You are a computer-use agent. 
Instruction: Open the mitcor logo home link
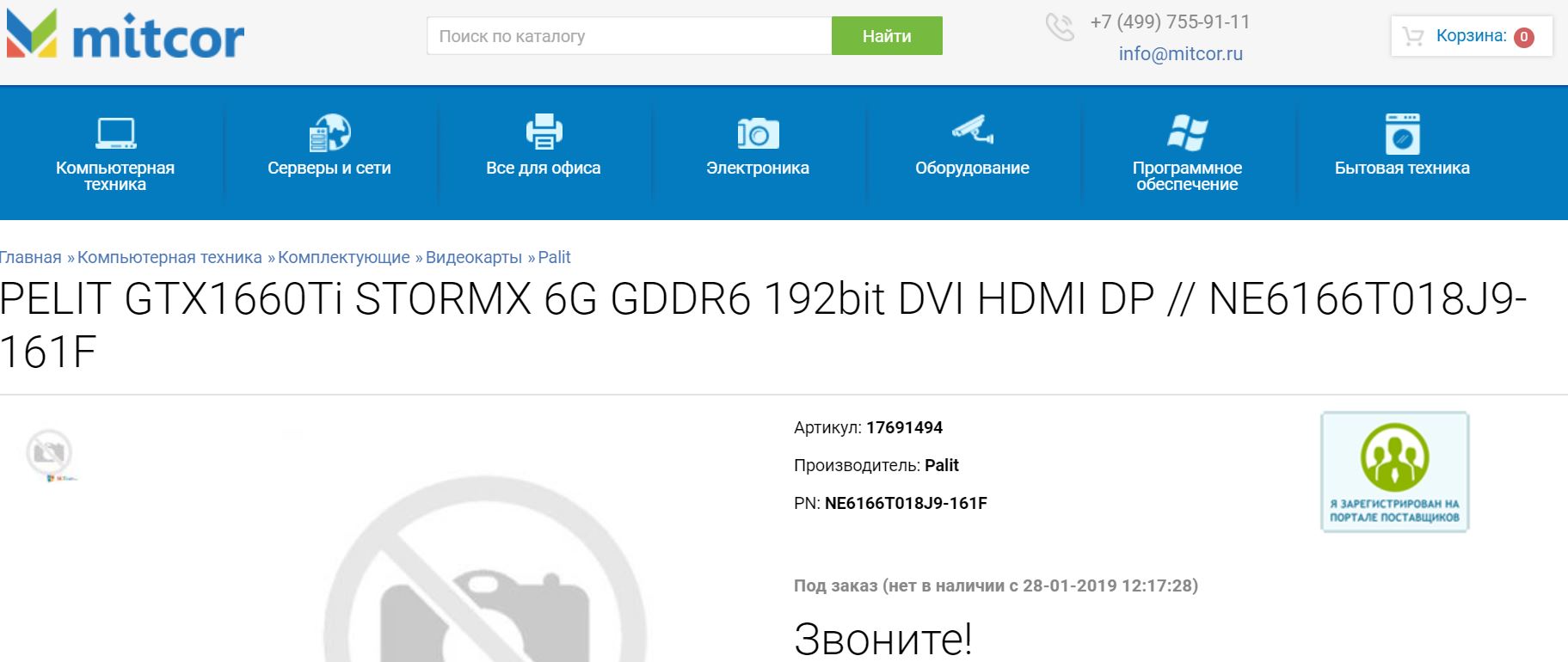coord(126,35)
